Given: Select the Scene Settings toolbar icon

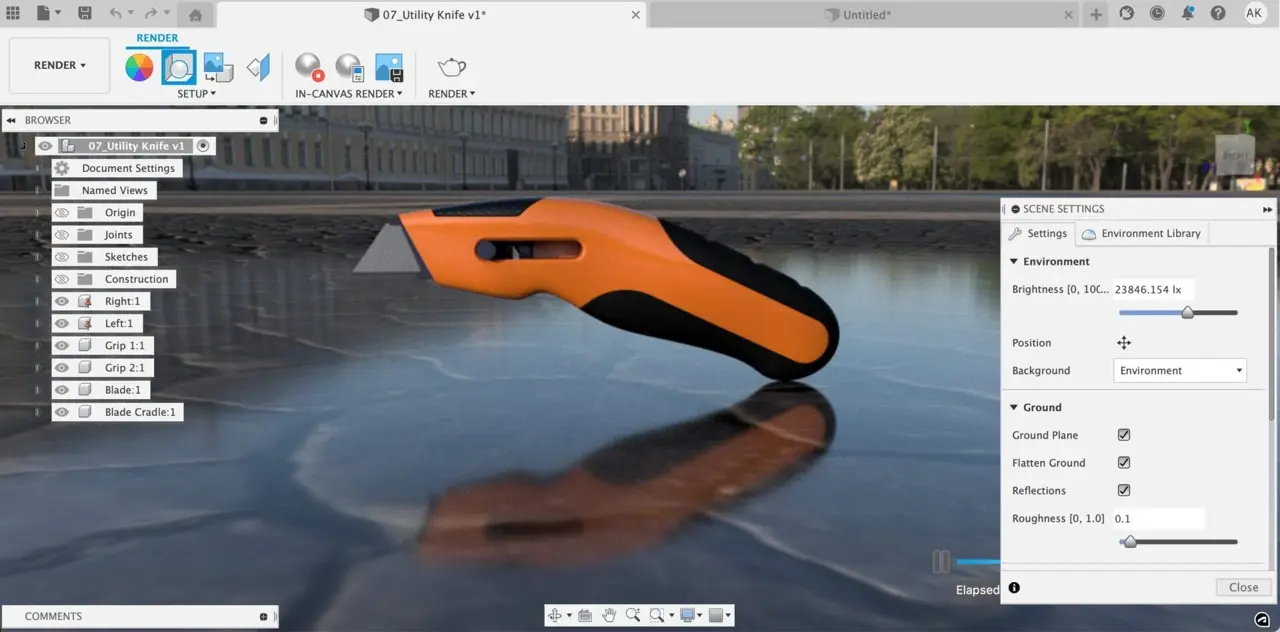Looking at the screenshot, I should click(x=178, y=67).
